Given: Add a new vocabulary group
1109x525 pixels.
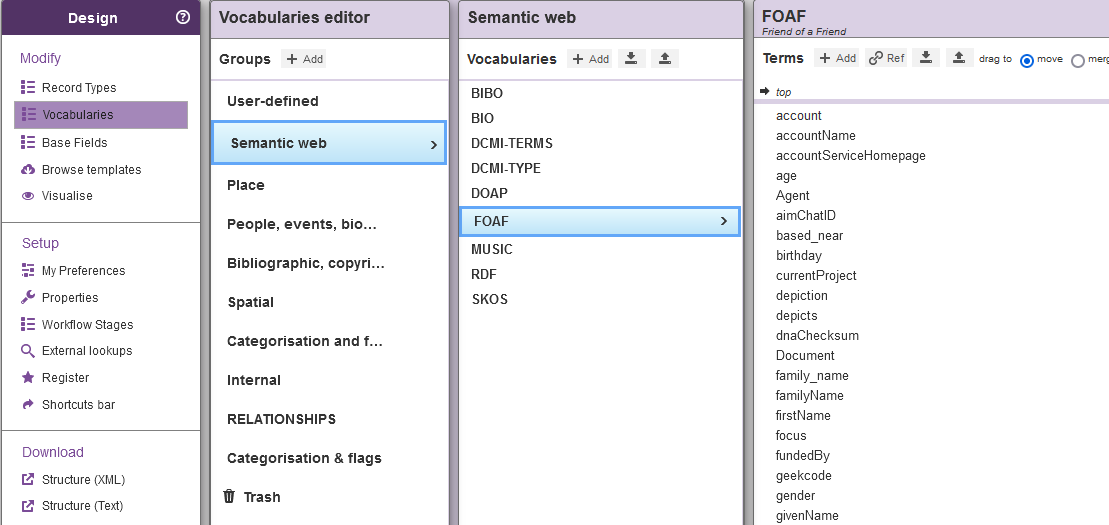Looking at the screenshot, I should pyautogui.click(x=304, y=59).
